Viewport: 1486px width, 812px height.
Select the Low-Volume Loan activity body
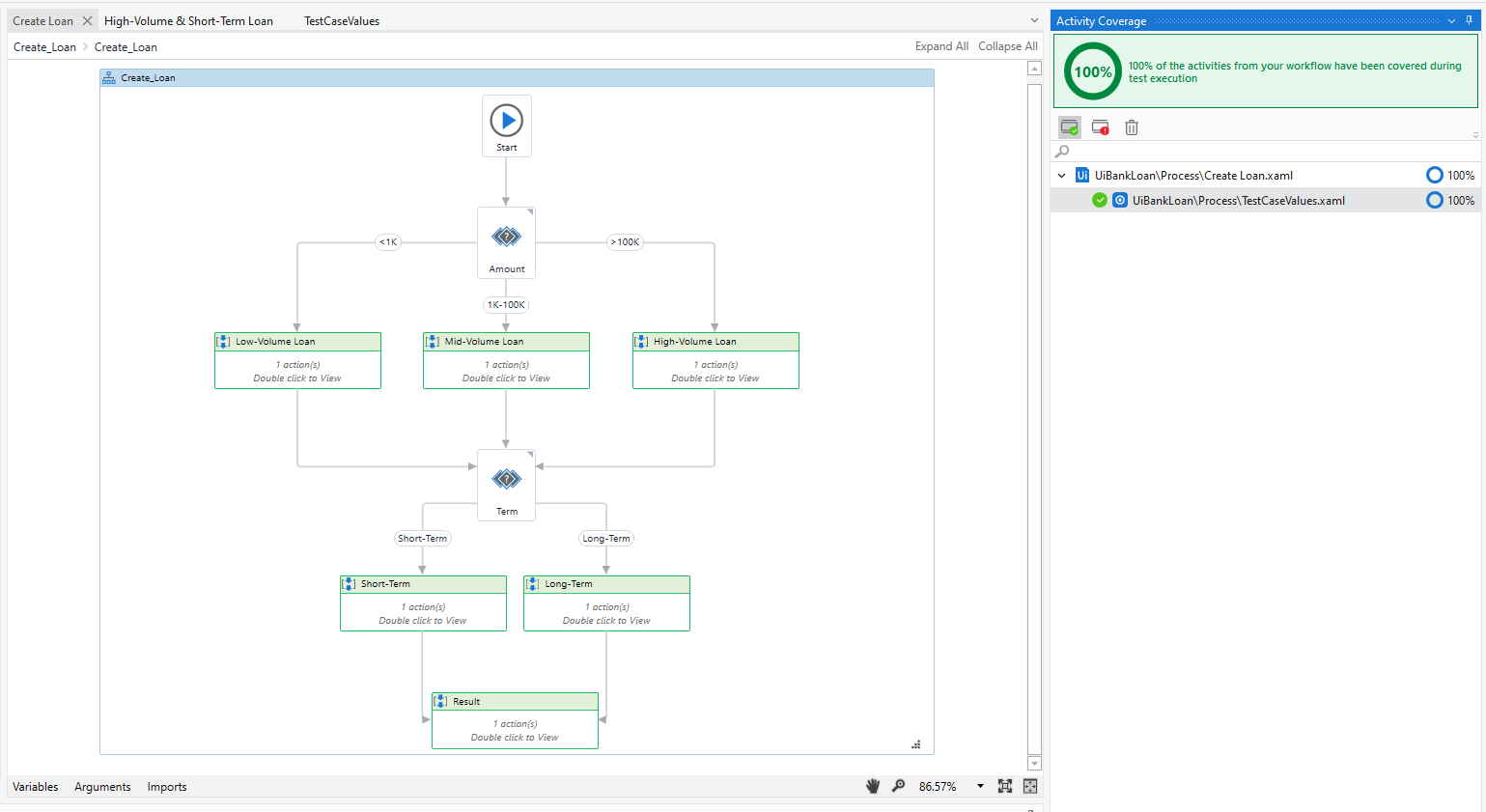[297, 371]
